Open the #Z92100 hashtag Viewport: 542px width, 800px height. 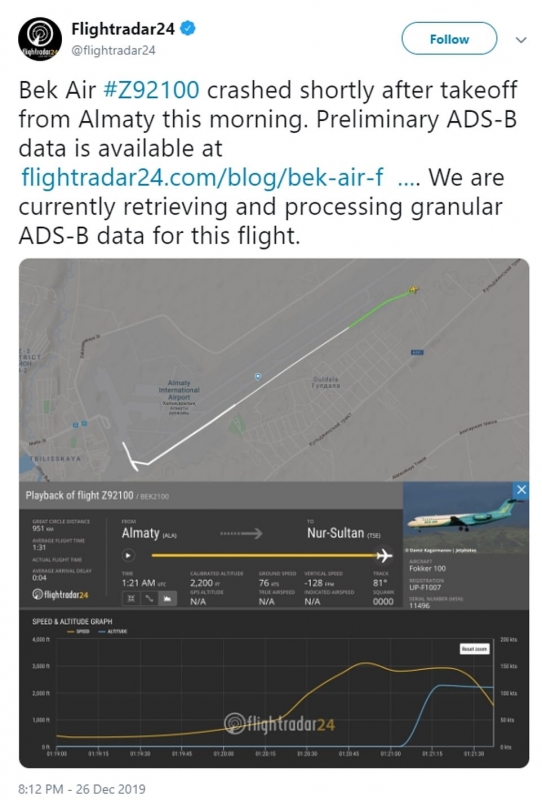(151, 90)
